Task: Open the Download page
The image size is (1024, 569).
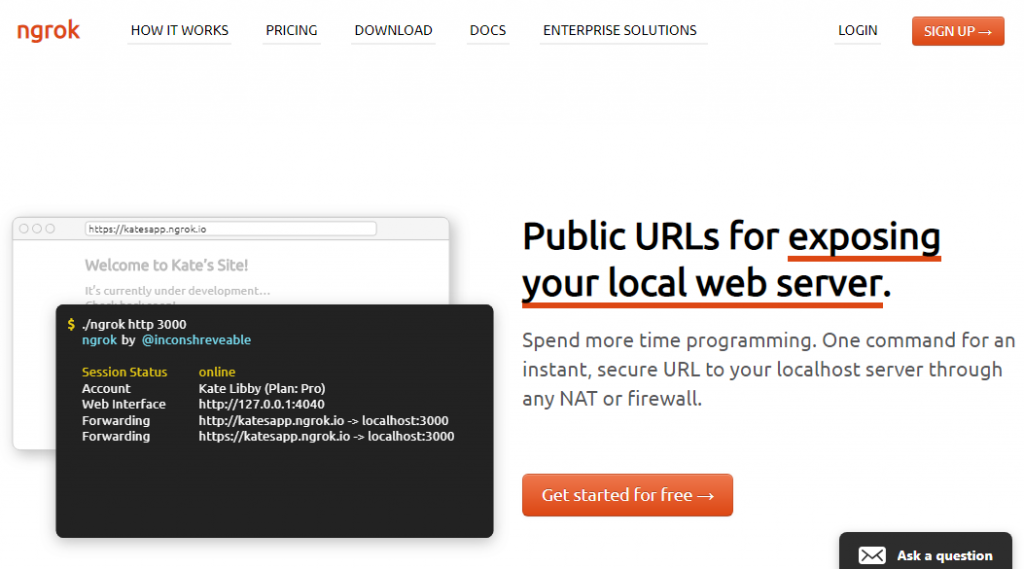Action: coord(393,31)
